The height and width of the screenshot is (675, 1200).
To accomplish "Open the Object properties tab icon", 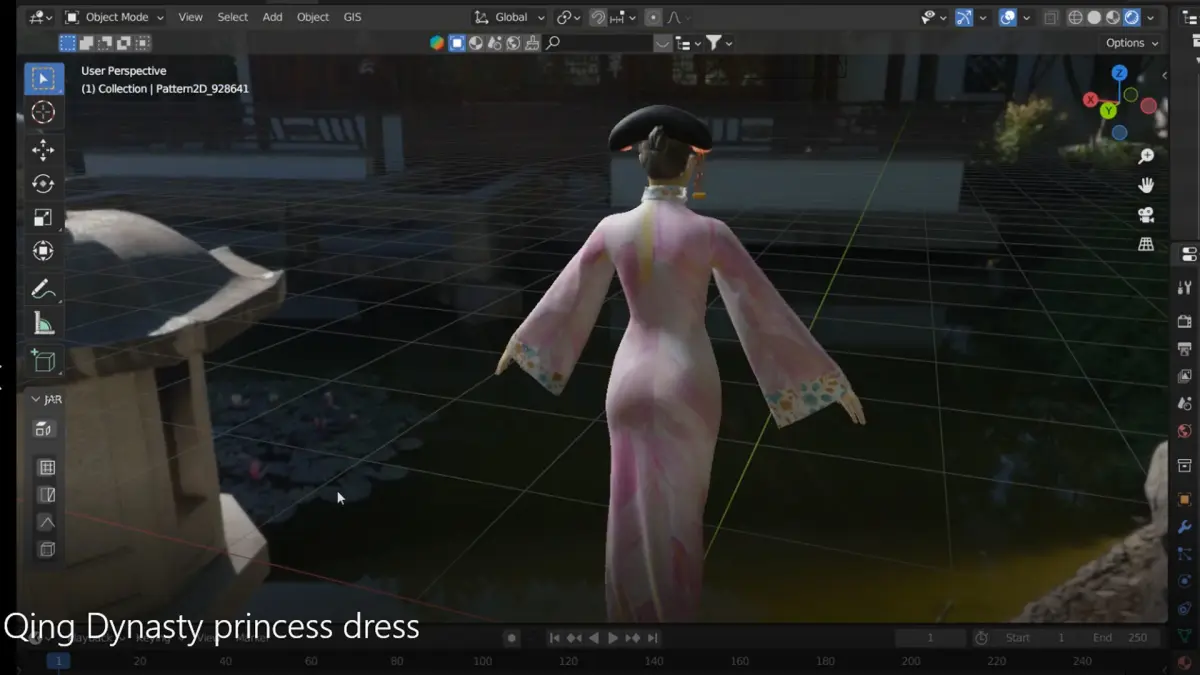I will (1186, 498).
